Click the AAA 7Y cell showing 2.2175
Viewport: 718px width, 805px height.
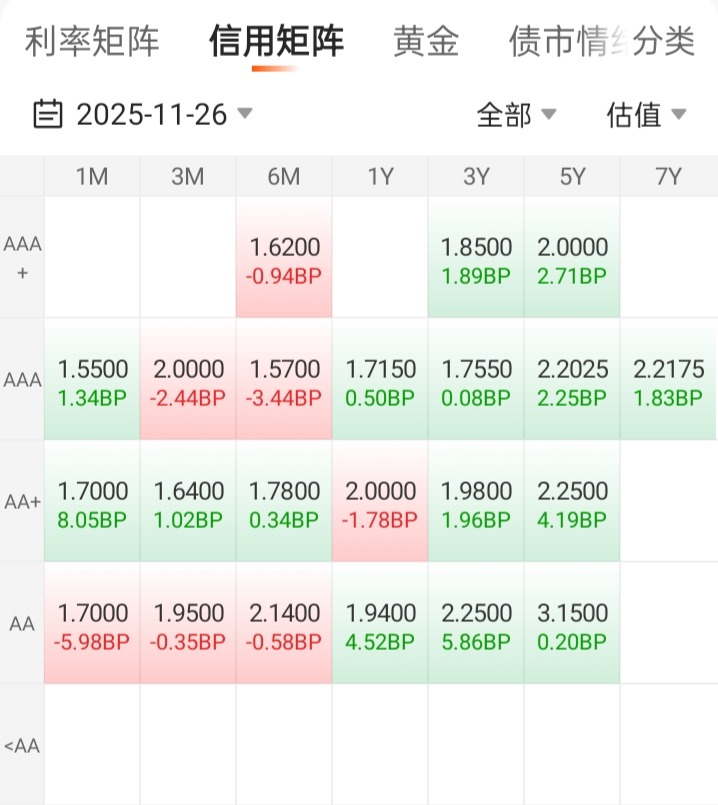click(x=668, y=380)
